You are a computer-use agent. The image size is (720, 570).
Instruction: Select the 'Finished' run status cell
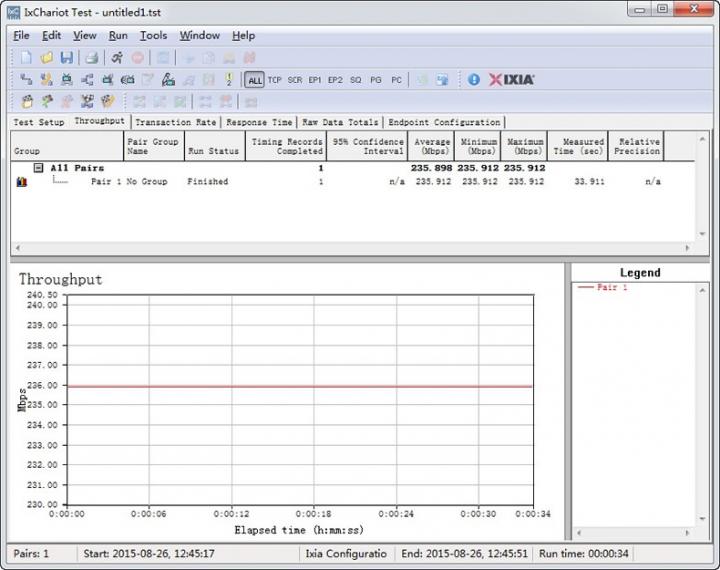(x=208, y=181)
